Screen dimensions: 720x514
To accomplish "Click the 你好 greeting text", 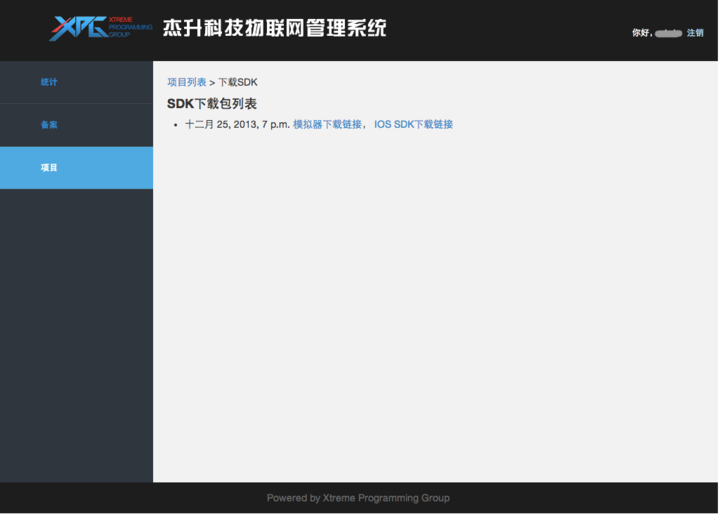I will 641,33.
